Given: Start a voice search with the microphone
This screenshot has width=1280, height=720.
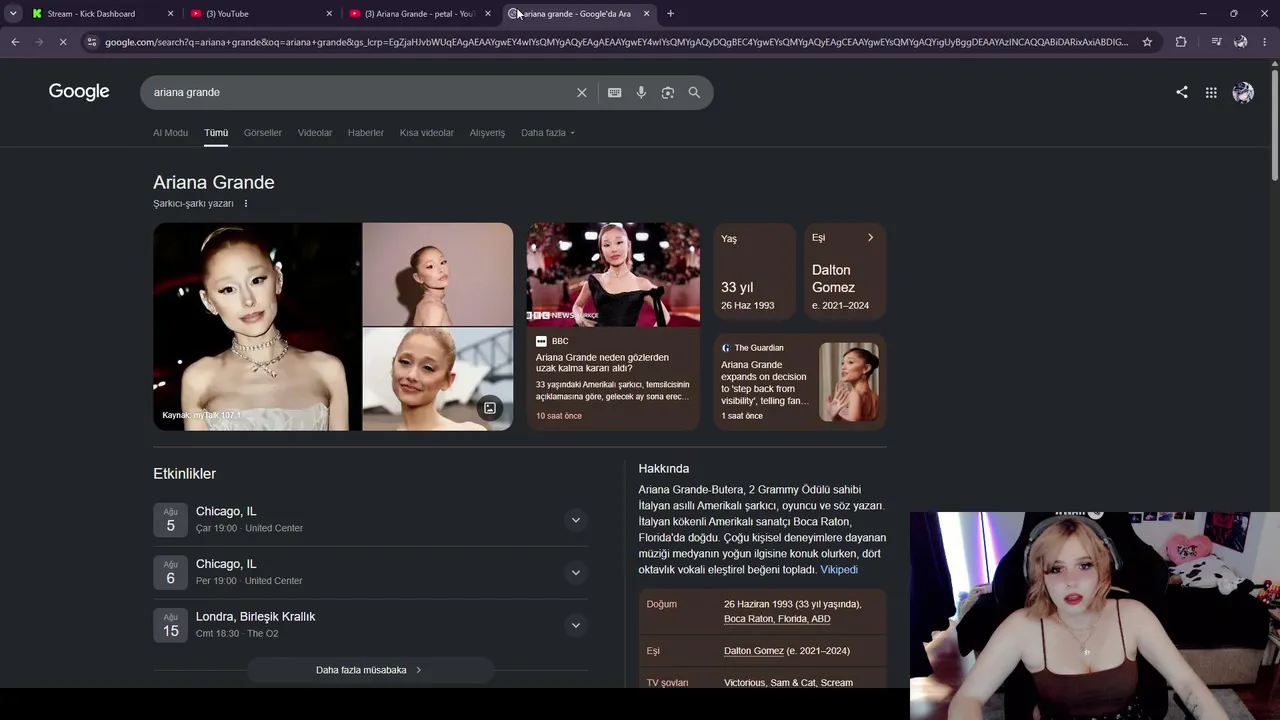Looking at the screenshot, I should pyautogui.click(x=641, y=92).
